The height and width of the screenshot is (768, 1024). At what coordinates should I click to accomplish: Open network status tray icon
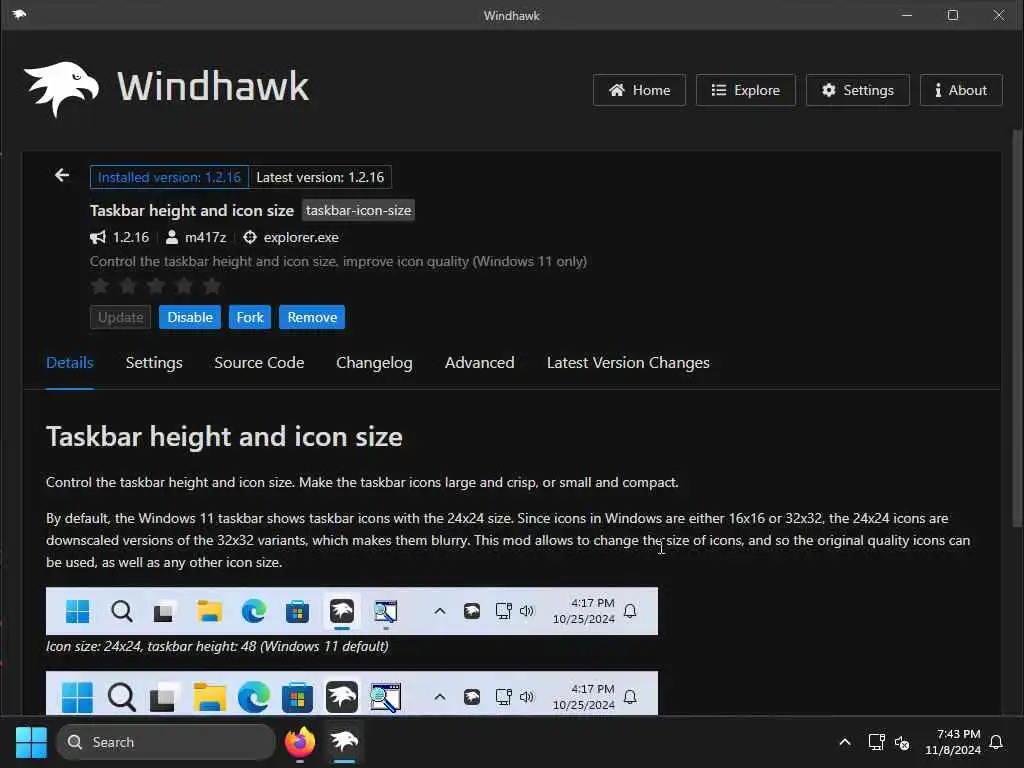(876, 742)
